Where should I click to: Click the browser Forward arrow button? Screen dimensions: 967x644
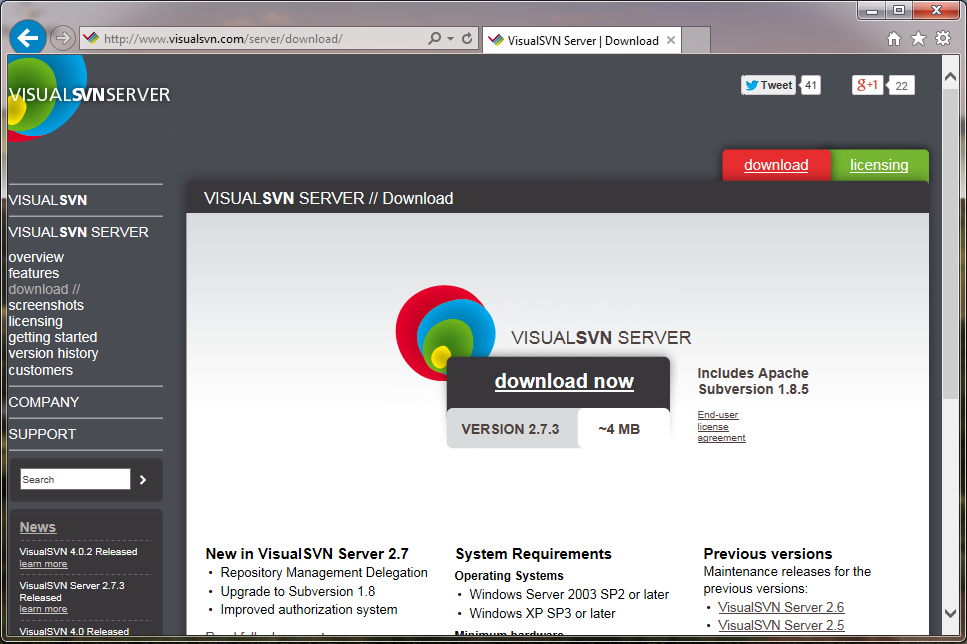[x=62, y=38]
